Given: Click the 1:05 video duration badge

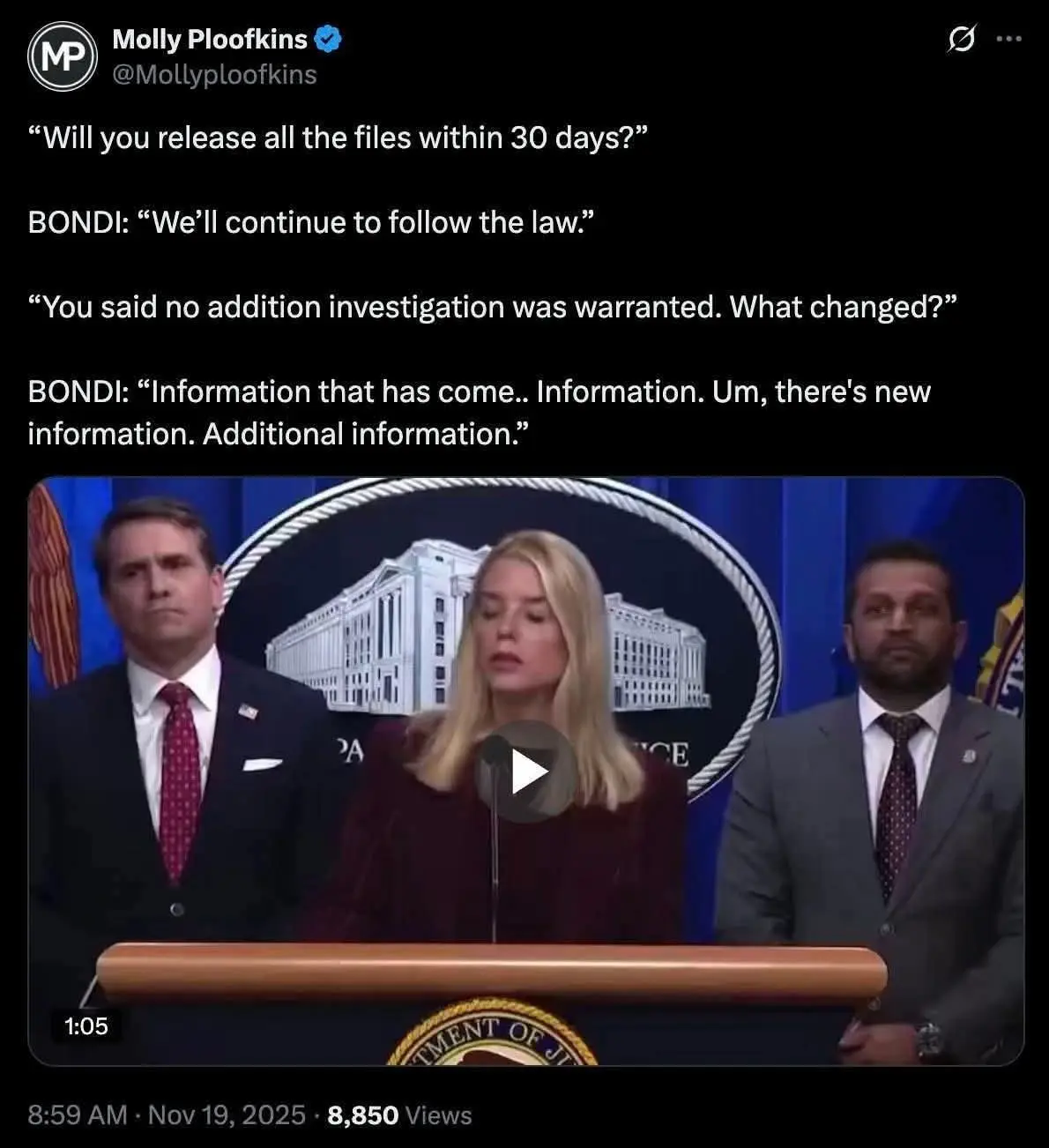Looking at the screenshot, I should [86, 1025].
